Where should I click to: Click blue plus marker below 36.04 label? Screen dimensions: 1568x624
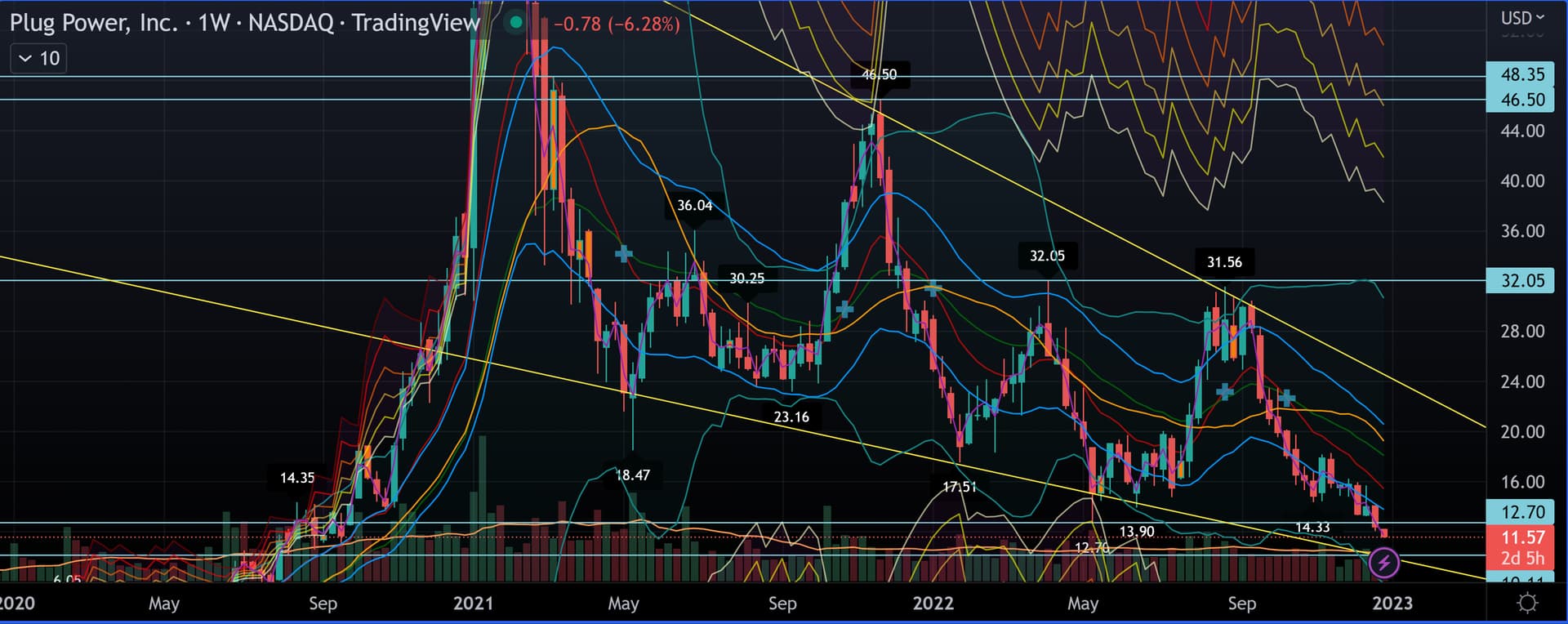tap(623, 254)
